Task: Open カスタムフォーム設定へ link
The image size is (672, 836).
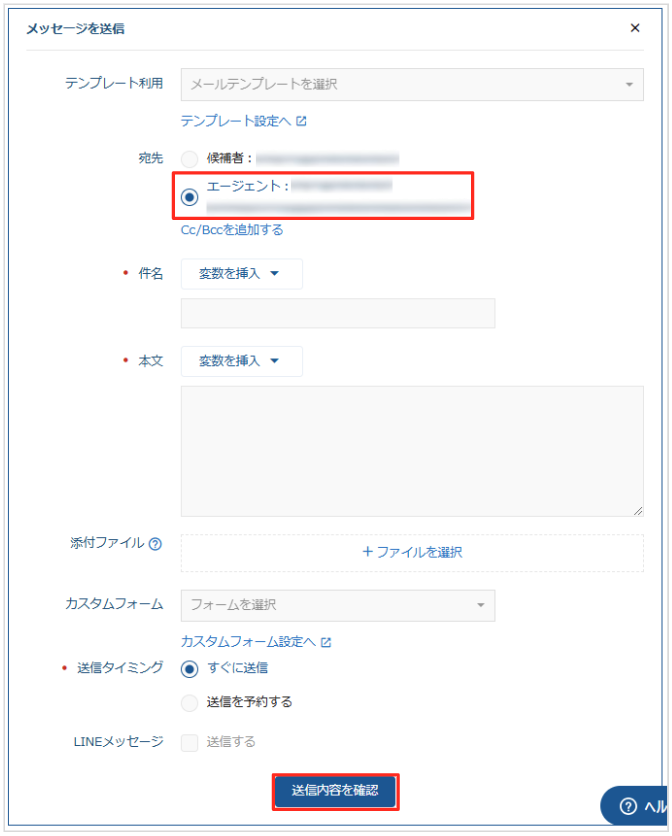Action: (x=248, y=642)
